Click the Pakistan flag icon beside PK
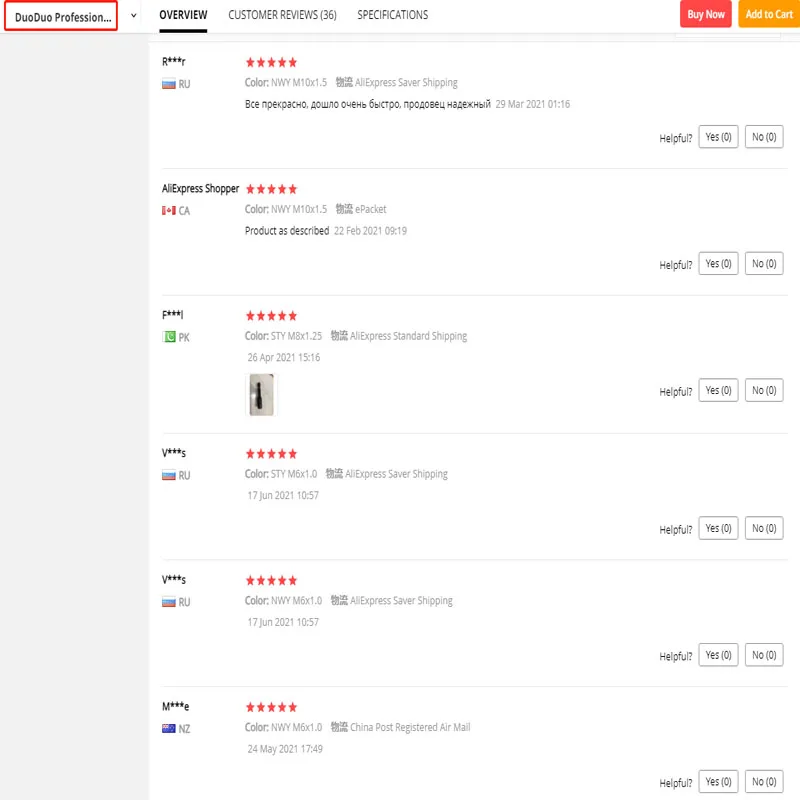 coord(169,337)
